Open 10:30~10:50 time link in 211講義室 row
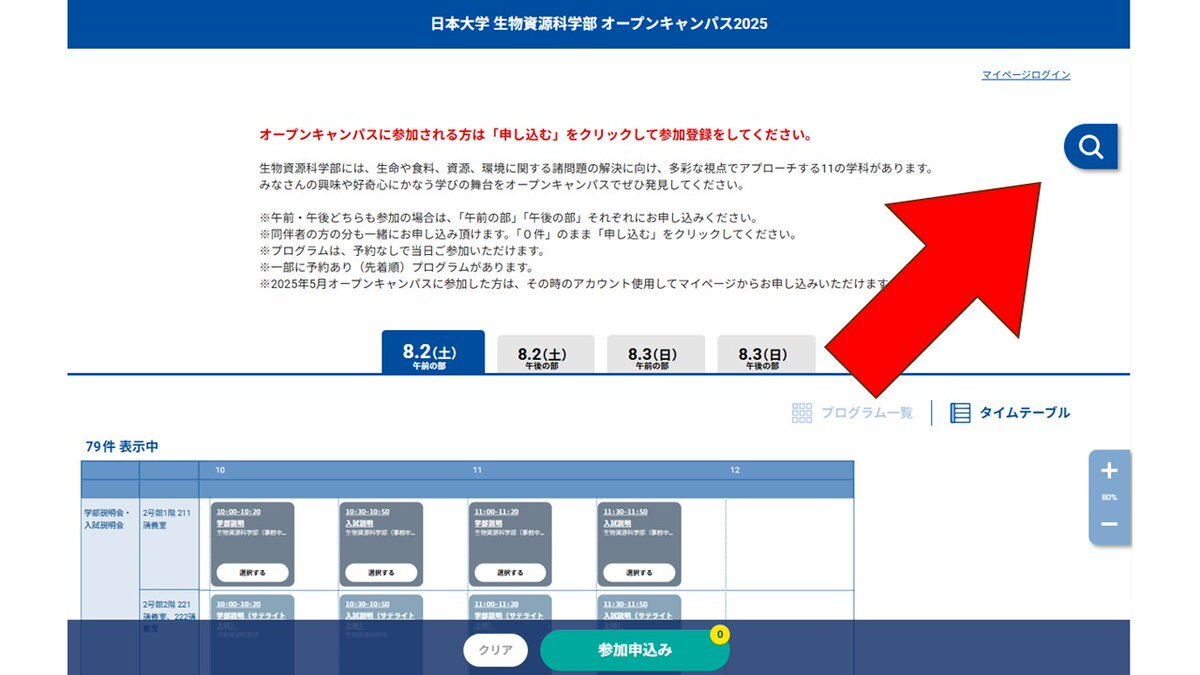The image size is (1200, 675). tap(367, 512)
